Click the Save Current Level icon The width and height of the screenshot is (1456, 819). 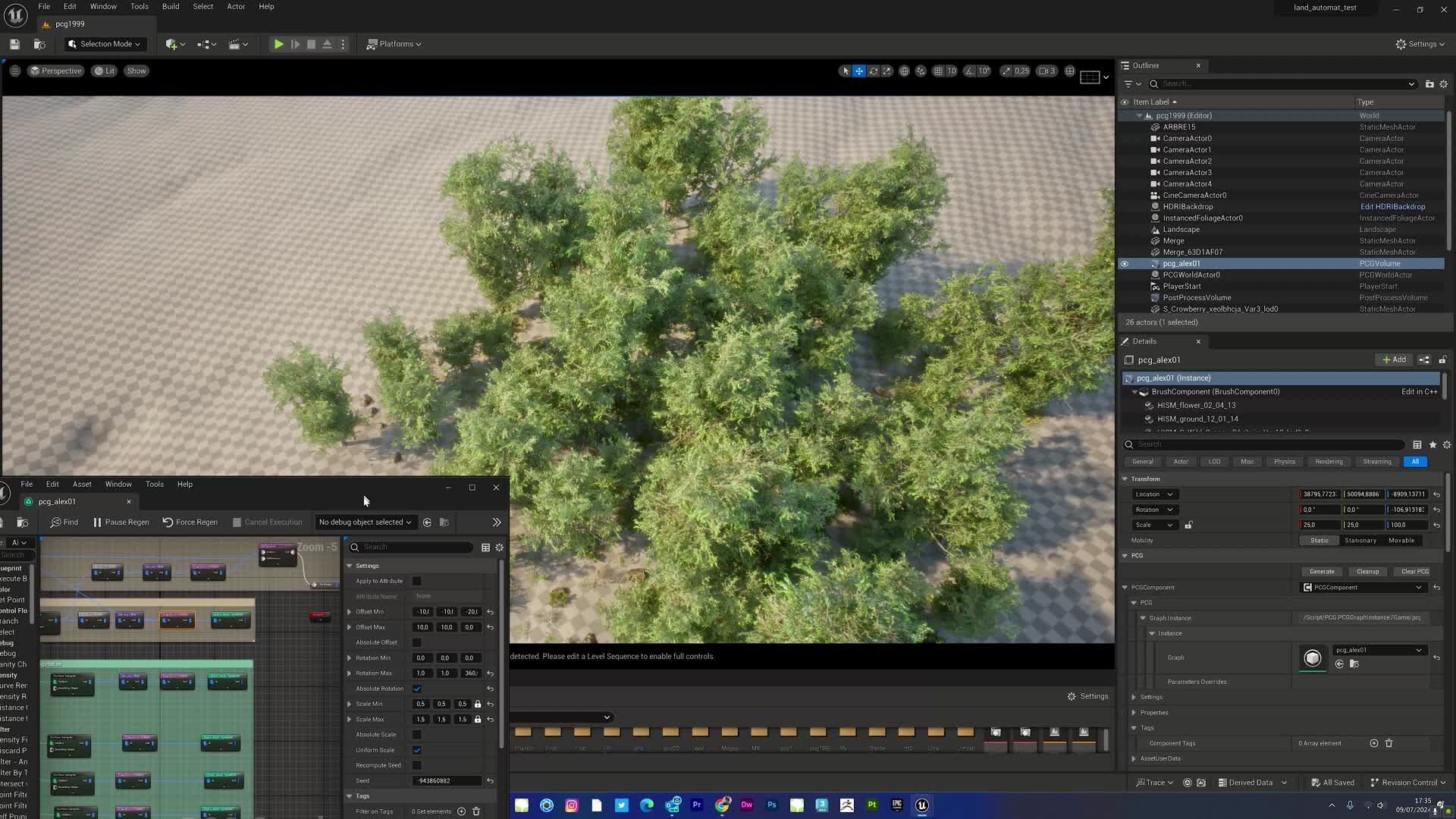(x=14, y=43)
